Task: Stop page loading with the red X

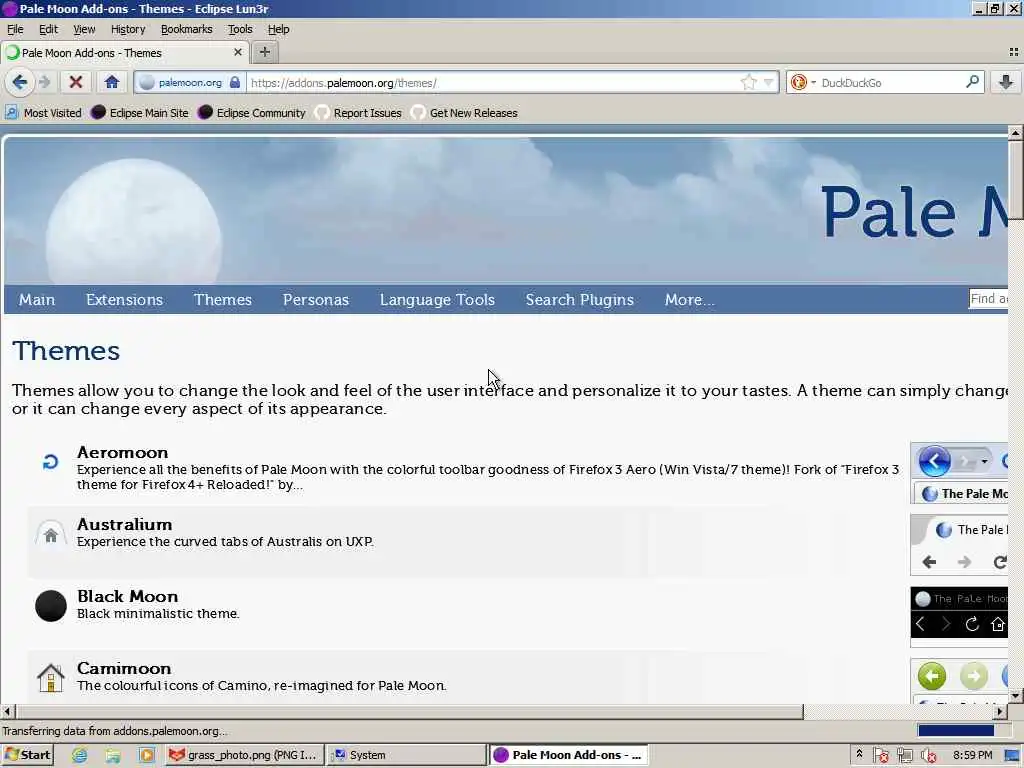Action: 76,82
